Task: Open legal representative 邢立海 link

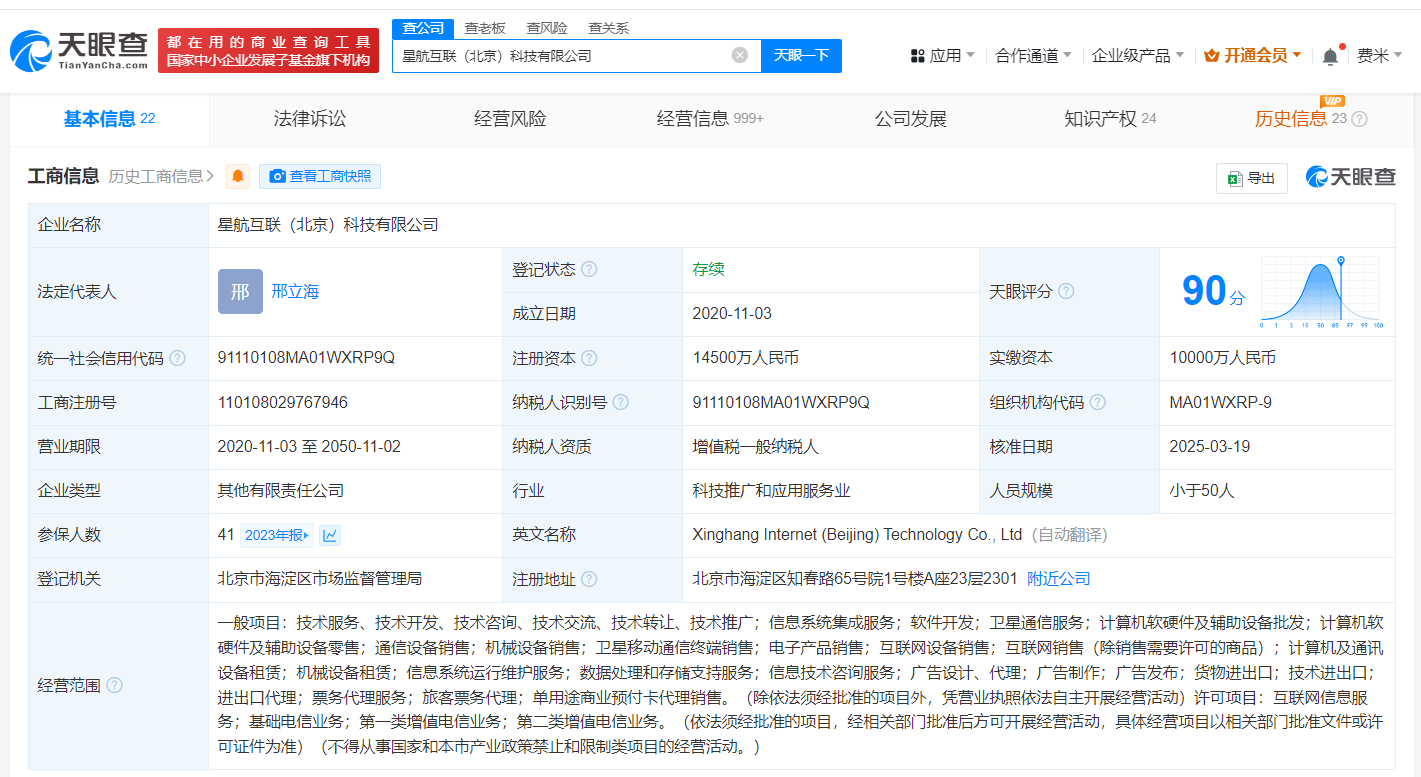Action: coord(295,292)
